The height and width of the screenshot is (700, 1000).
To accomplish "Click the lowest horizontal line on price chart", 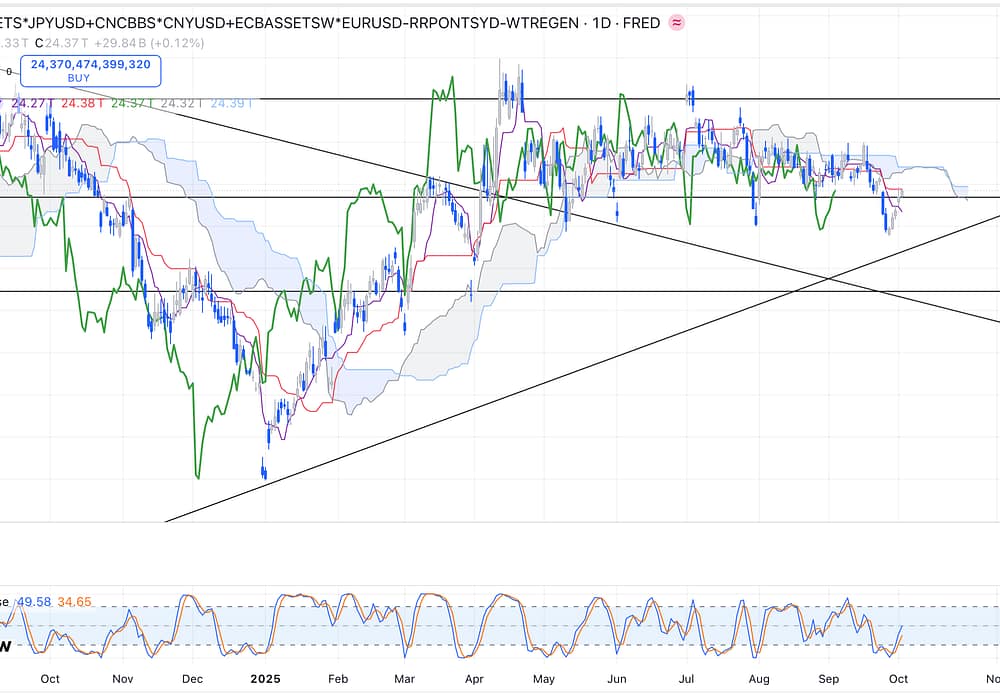I will (600, 291).
